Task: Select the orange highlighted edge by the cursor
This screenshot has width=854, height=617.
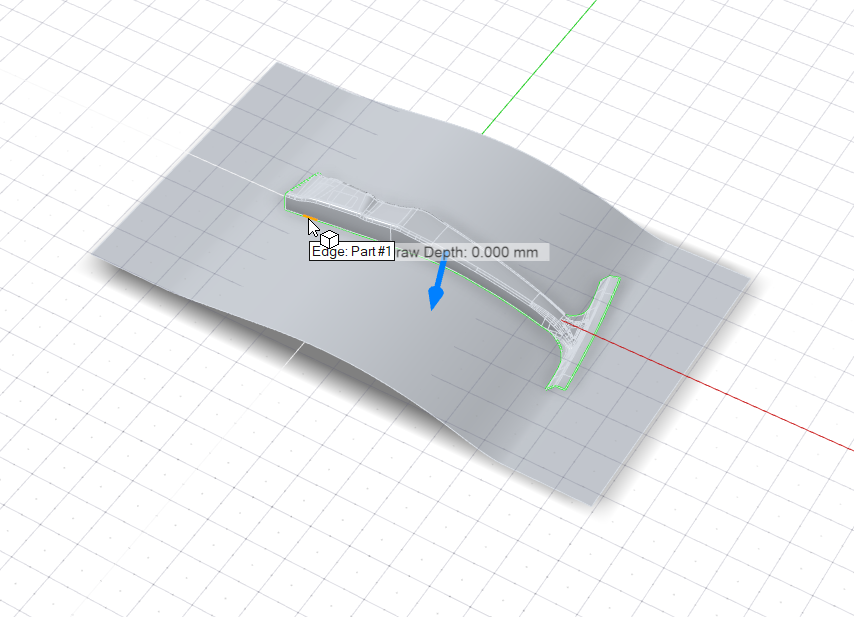Action: [299, 213]
